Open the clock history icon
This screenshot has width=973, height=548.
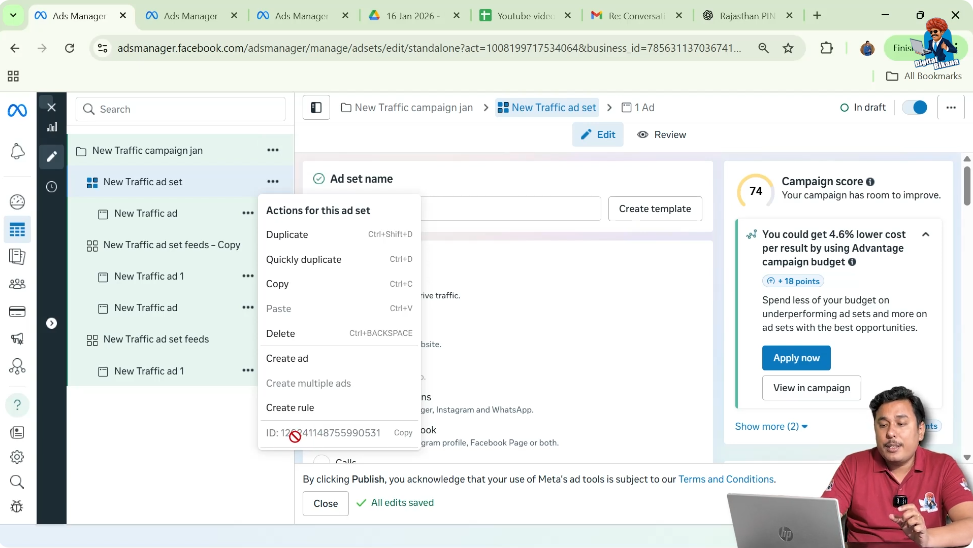coord(52,187)
